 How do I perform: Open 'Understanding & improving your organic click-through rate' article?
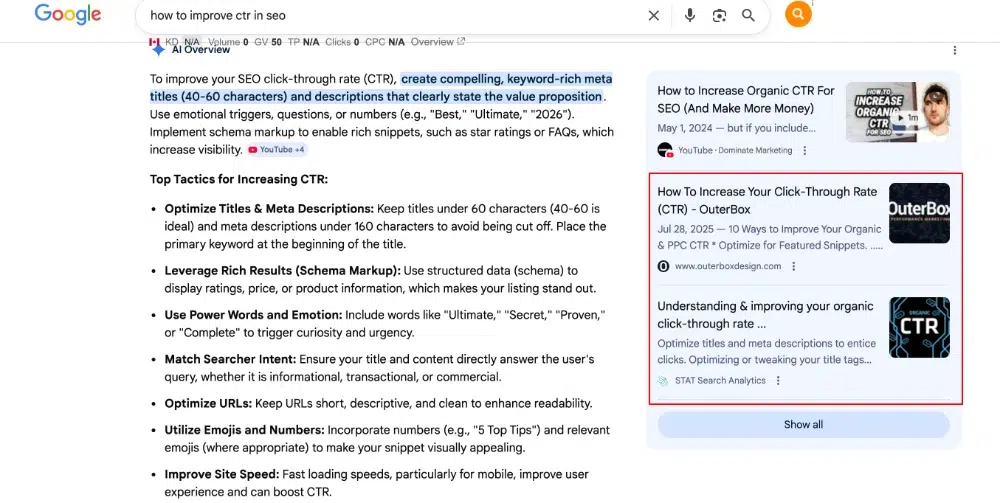[x=765, y=315]
